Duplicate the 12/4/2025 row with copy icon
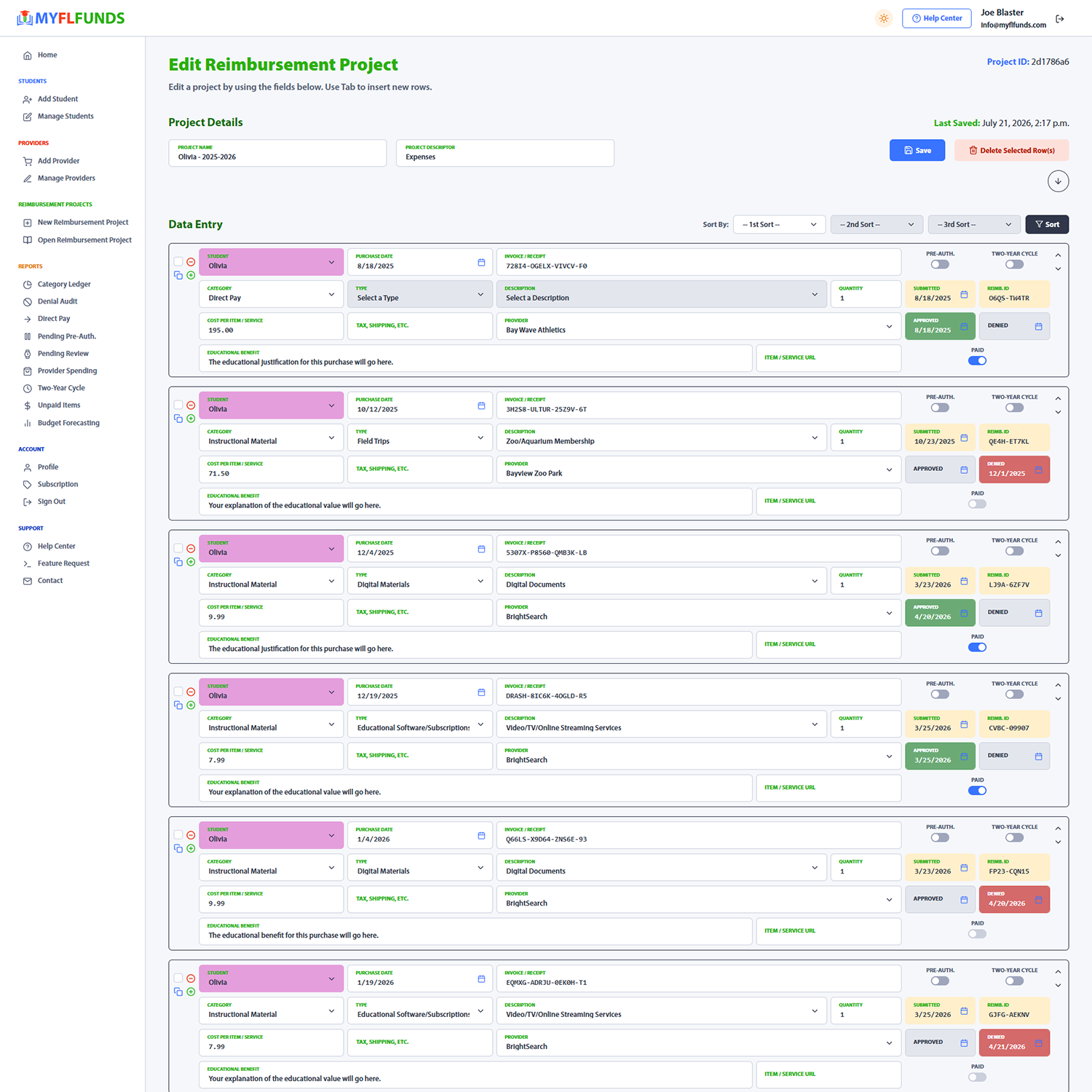The height and width of the screenshot is (1092, 1092). click(x=178, y=562)
